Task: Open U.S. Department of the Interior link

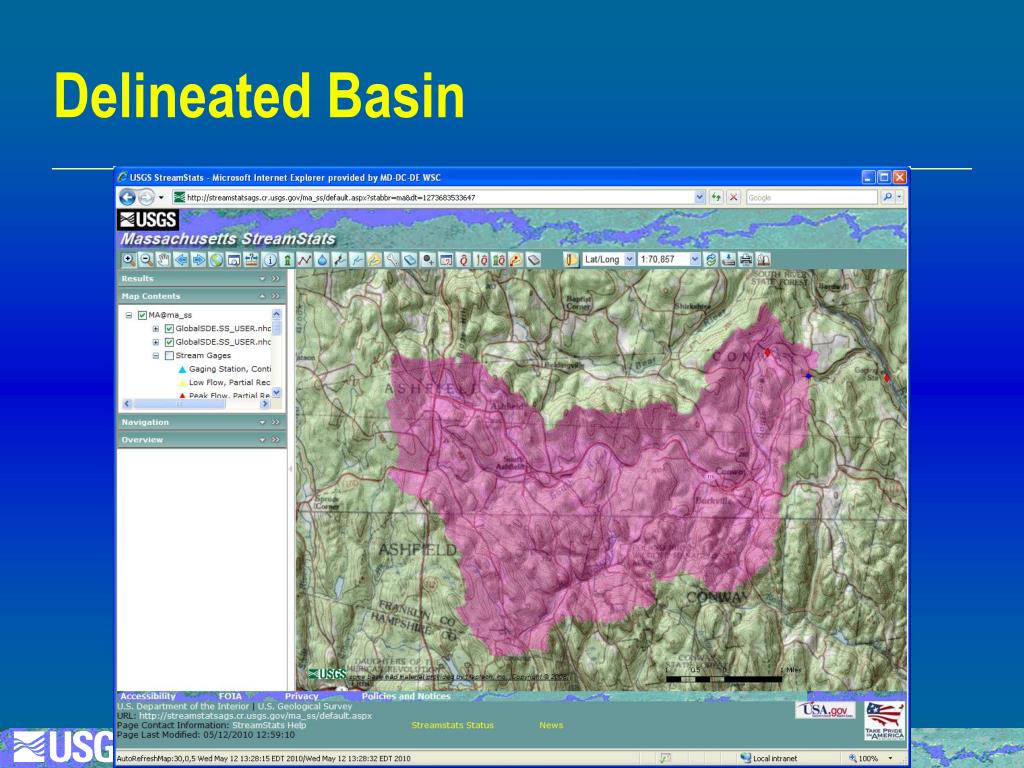Action: point(183,706)
